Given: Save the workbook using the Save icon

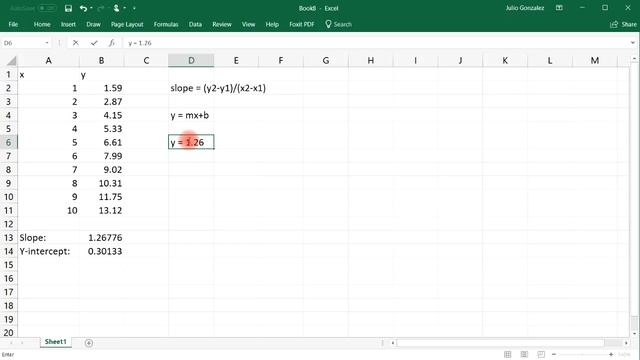Looking at the screenshot, I should point(68,8).
